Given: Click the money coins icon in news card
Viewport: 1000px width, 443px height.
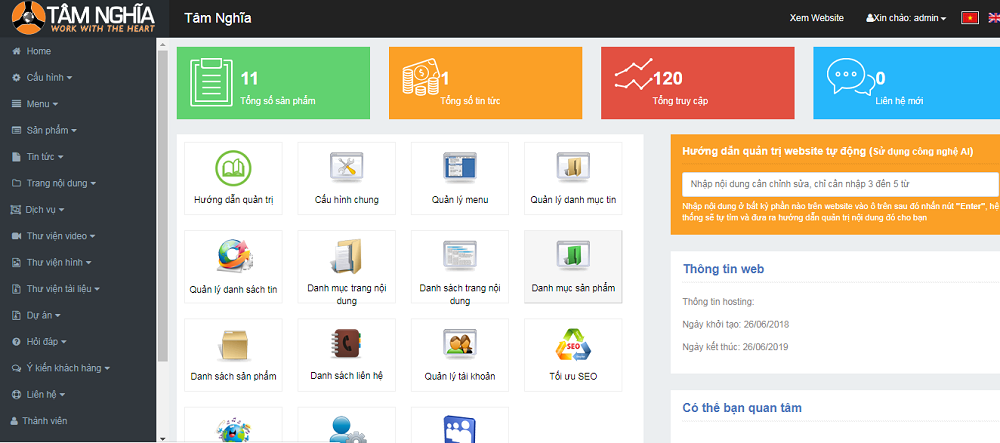Looking at the screenshot, I should (x=422, y=76).
